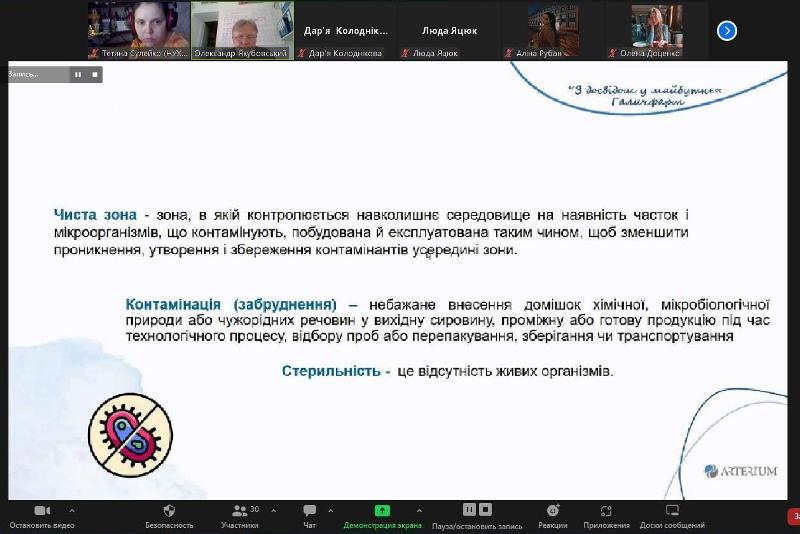
Task: Select Люда Яцюк participant tile
Action: [449, 30]
